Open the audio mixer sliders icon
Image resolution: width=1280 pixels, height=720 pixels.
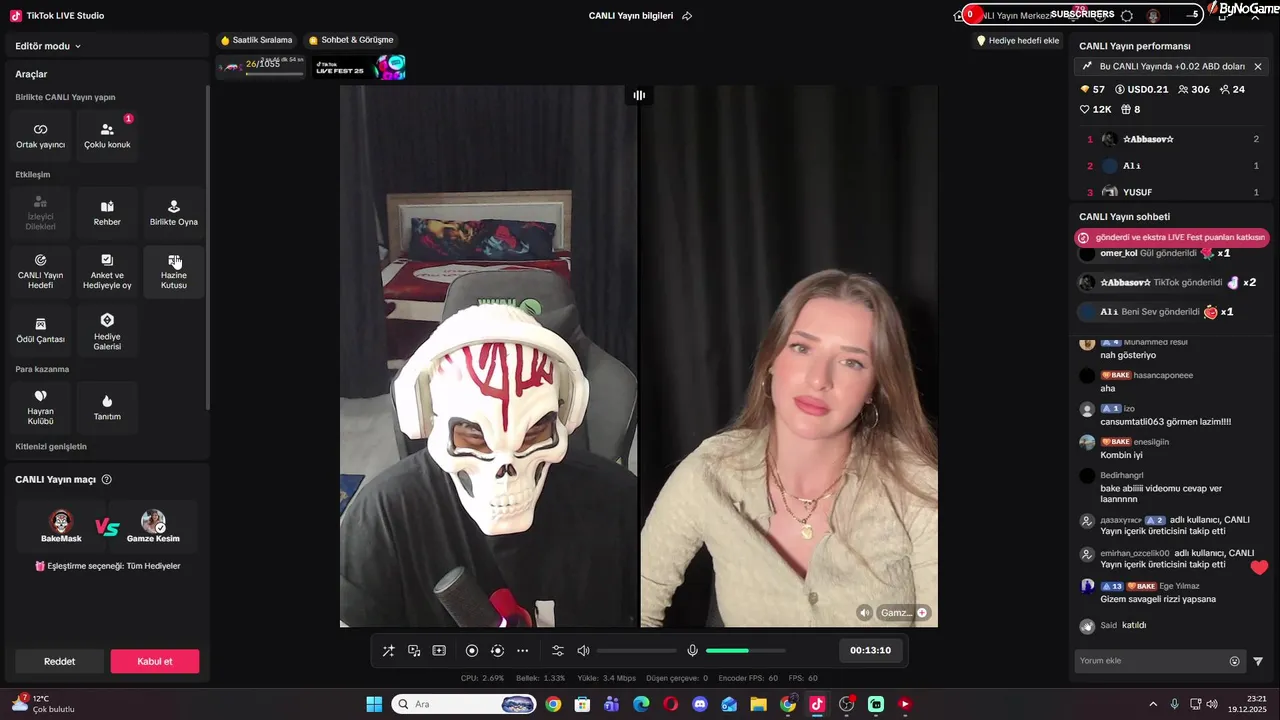point(558,651)
